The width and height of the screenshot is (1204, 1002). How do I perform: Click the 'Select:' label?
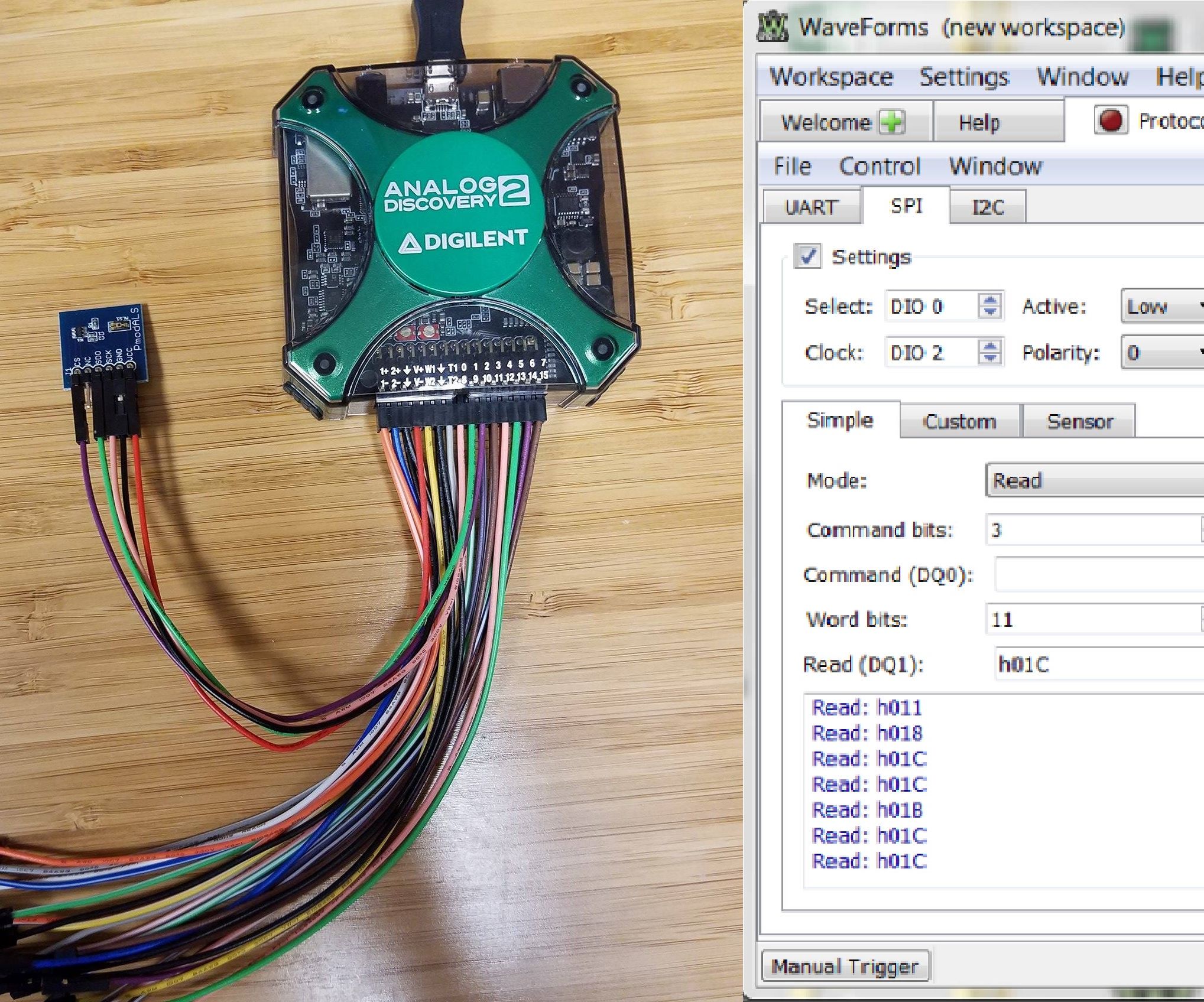[x=839, y=306]
